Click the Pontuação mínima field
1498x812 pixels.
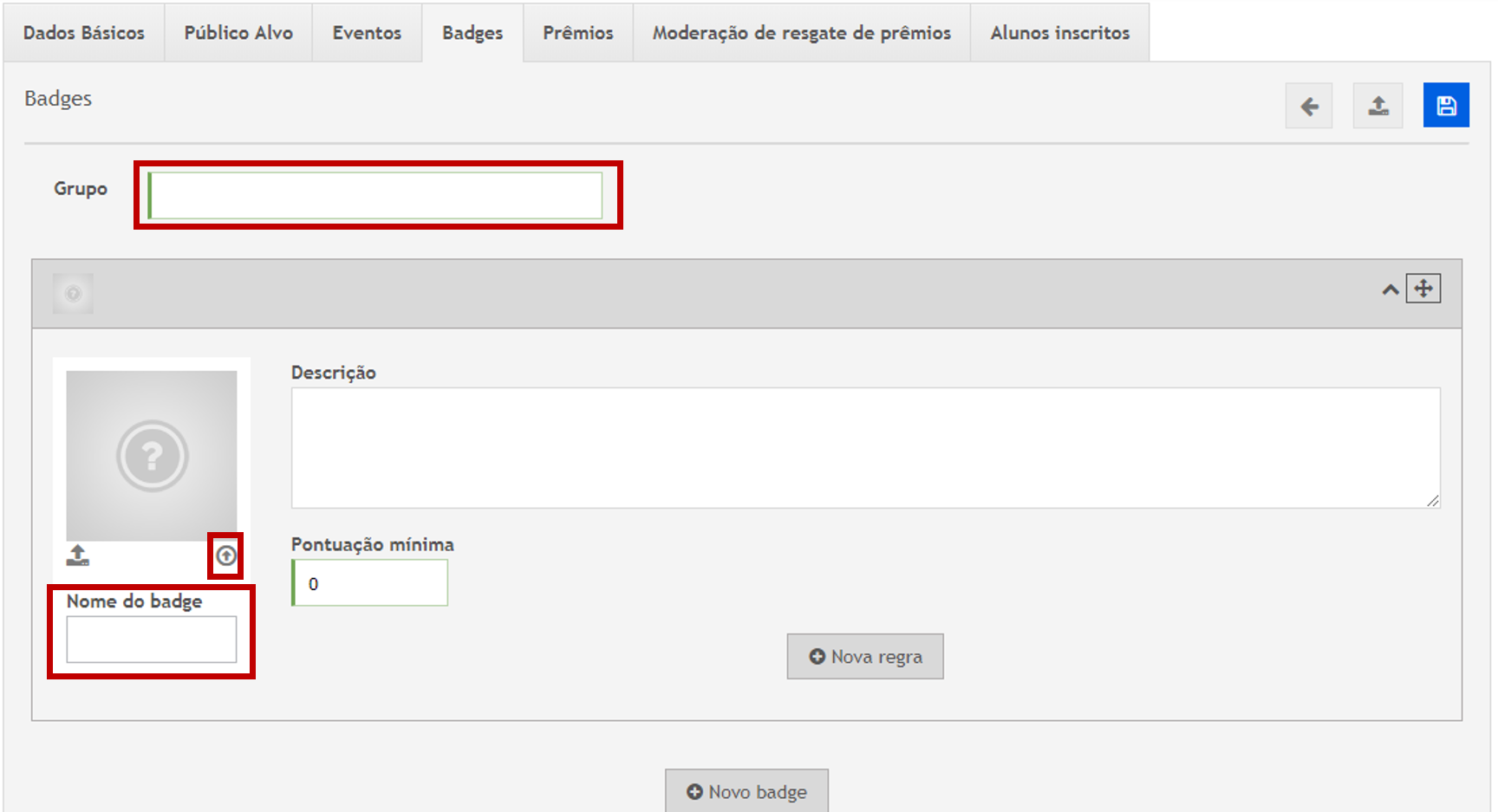click(x=371, y=583)
